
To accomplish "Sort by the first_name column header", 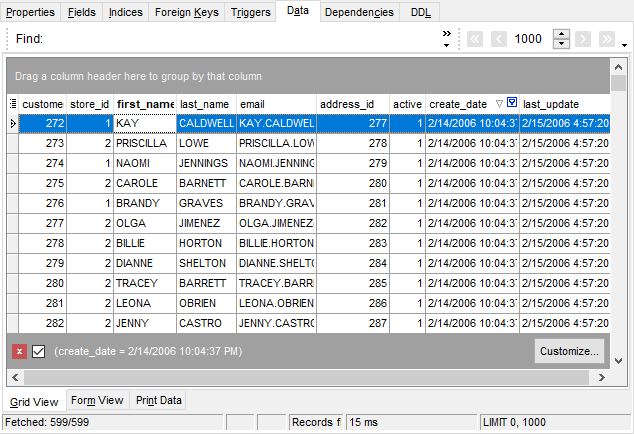I will point(144,104).
